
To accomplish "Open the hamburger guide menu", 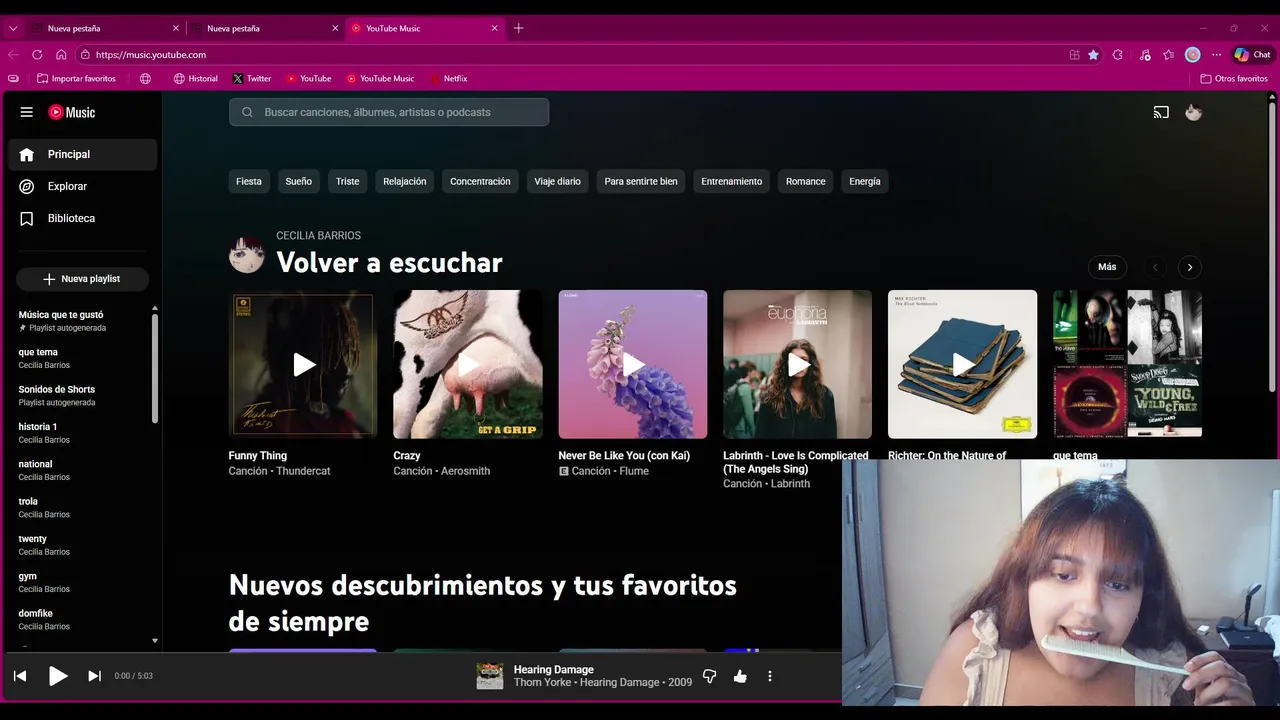I will [x=27, y=113].
